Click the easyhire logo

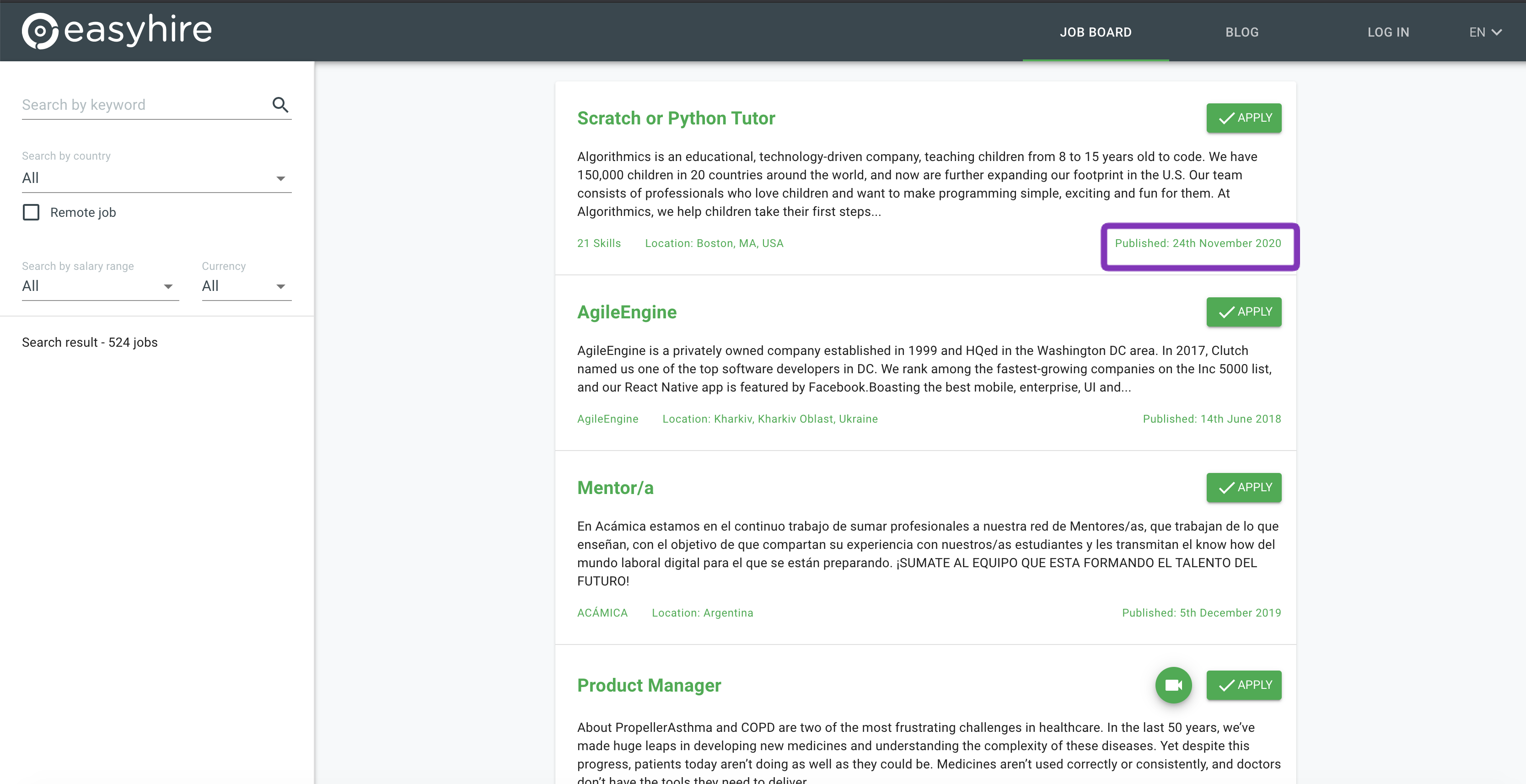click(x=117, y=31)
